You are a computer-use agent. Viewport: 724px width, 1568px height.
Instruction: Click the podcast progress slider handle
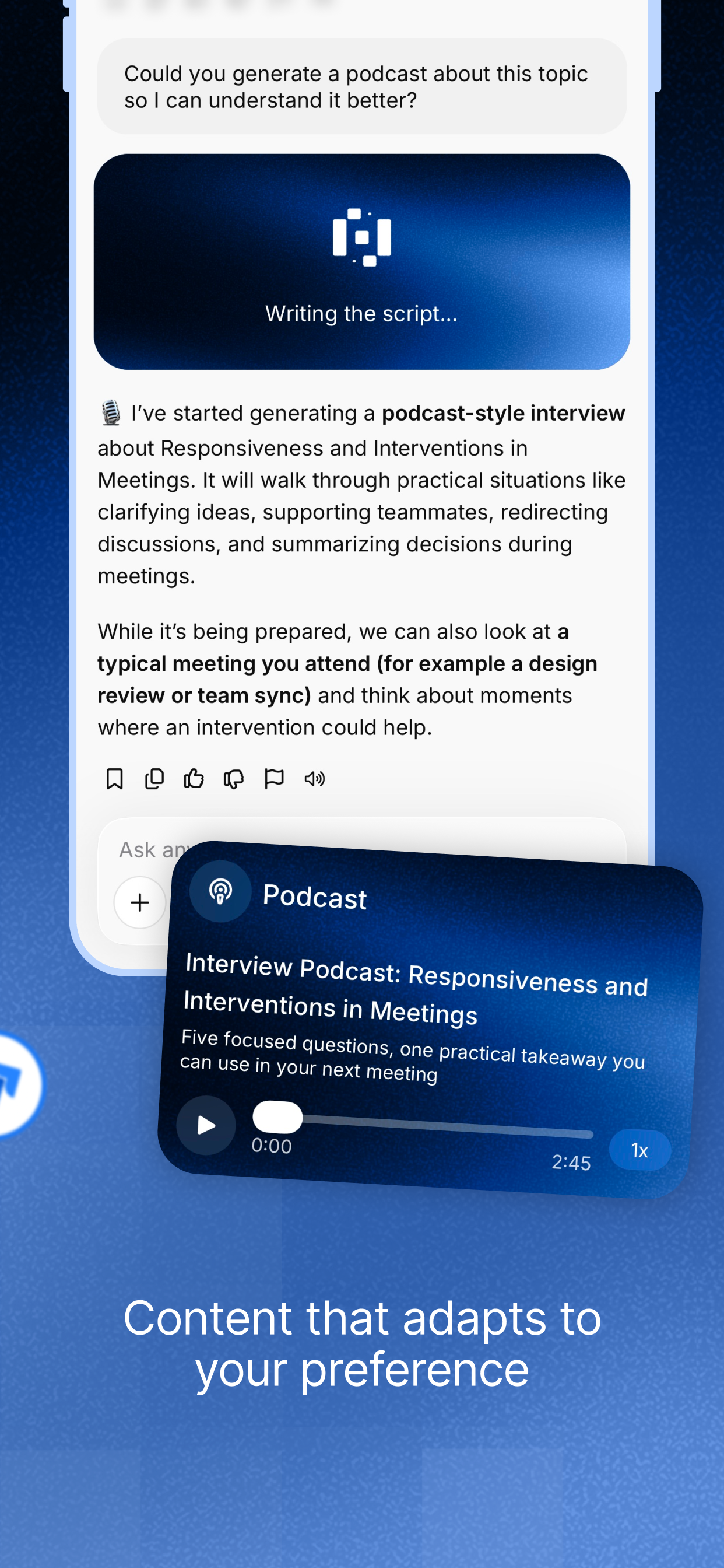(277, 1117)
